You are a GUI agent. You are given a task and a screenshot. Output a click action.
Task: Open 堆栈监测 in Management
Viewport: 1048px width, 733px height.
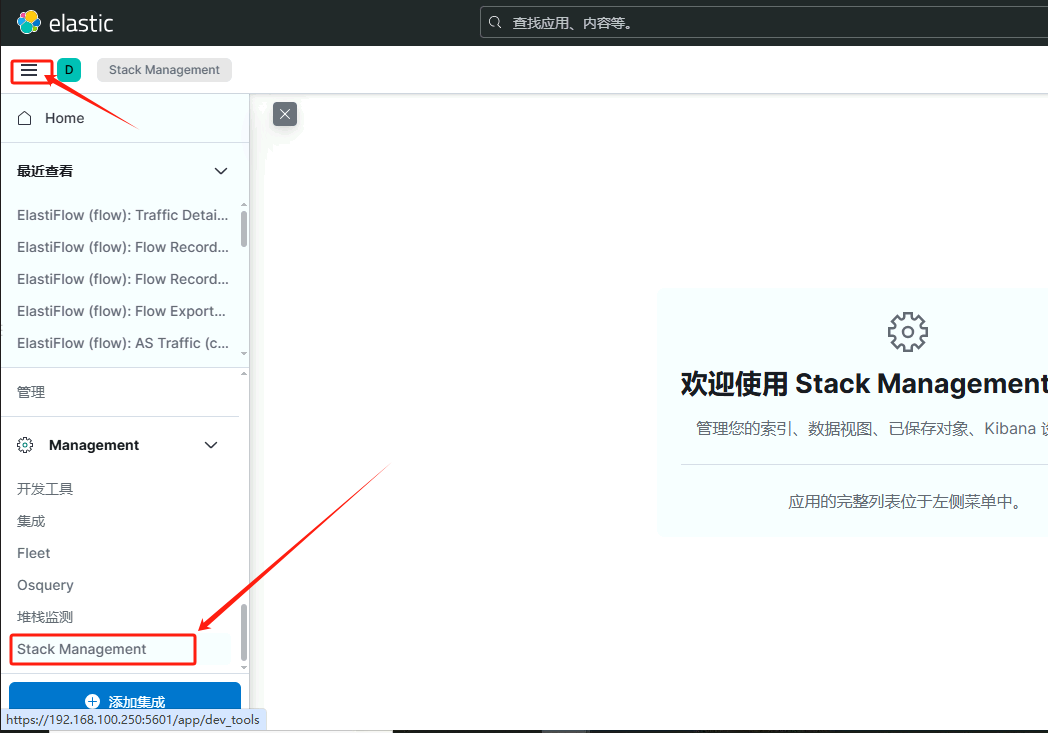click(x=45, y=617)
